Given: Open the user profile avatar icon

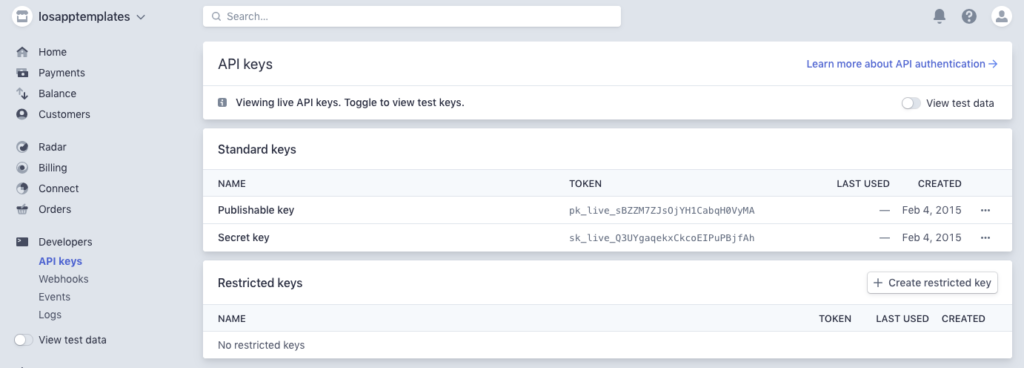Looking at the screenshot, I should (1001, 16).
